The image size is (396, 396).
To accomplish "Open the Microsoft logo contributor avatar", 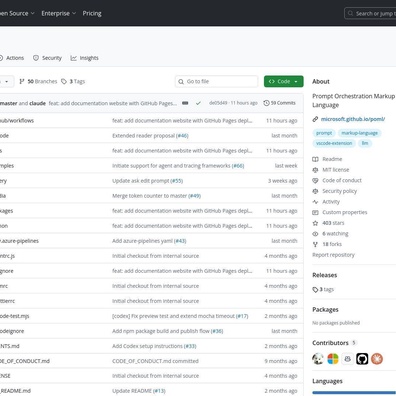I will (x=333, y=359).
